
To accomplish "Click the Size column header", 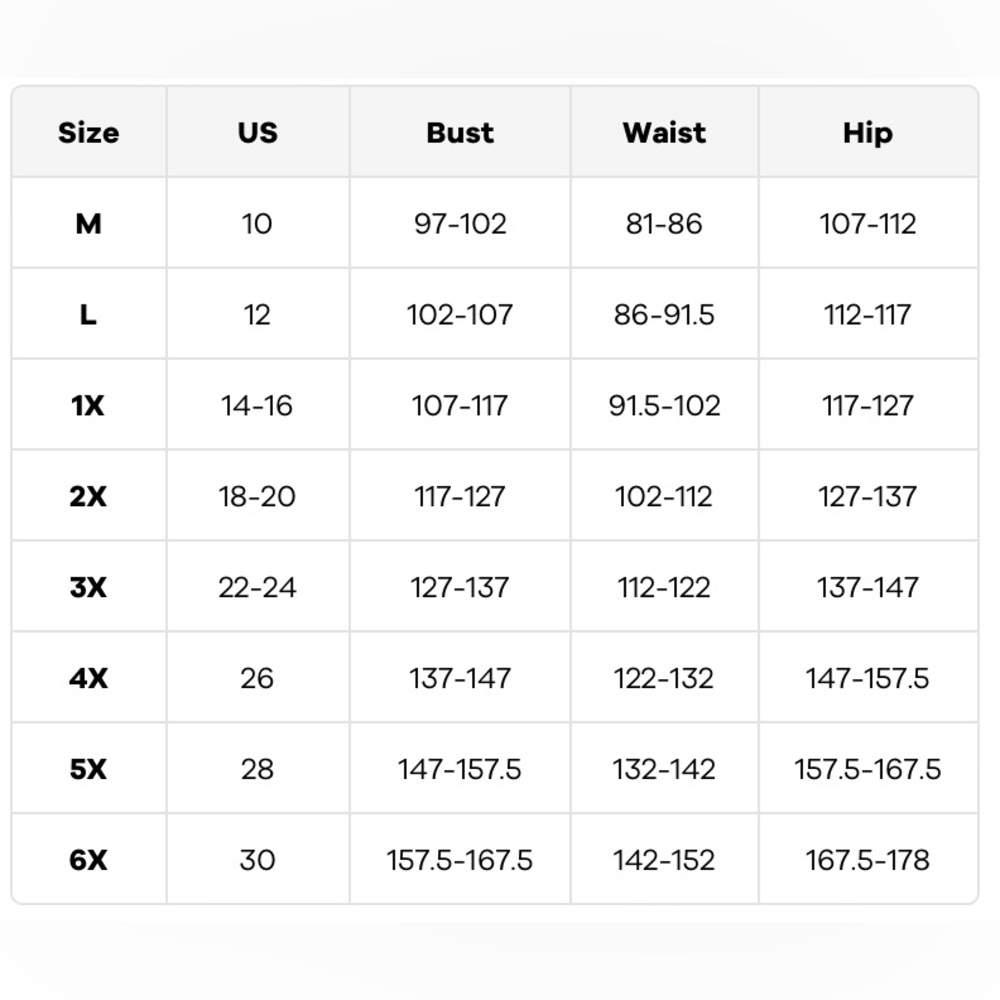I will tap(89, 133).
